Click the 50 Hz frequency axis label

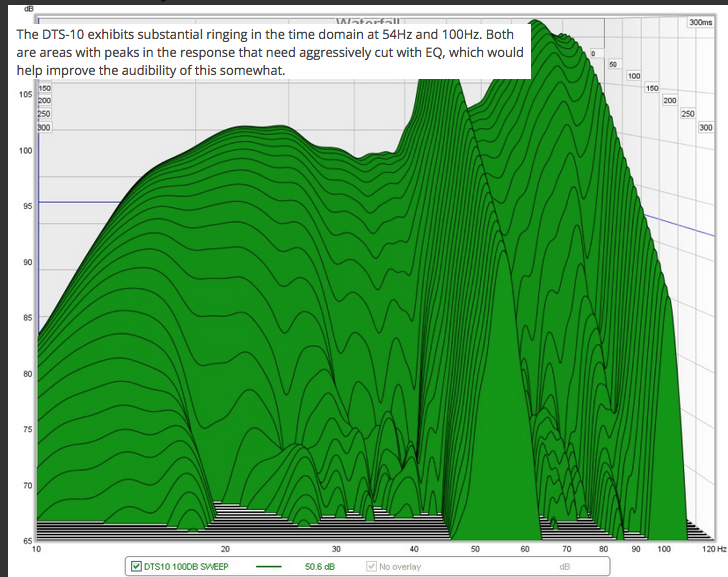(x=475, y=549)
